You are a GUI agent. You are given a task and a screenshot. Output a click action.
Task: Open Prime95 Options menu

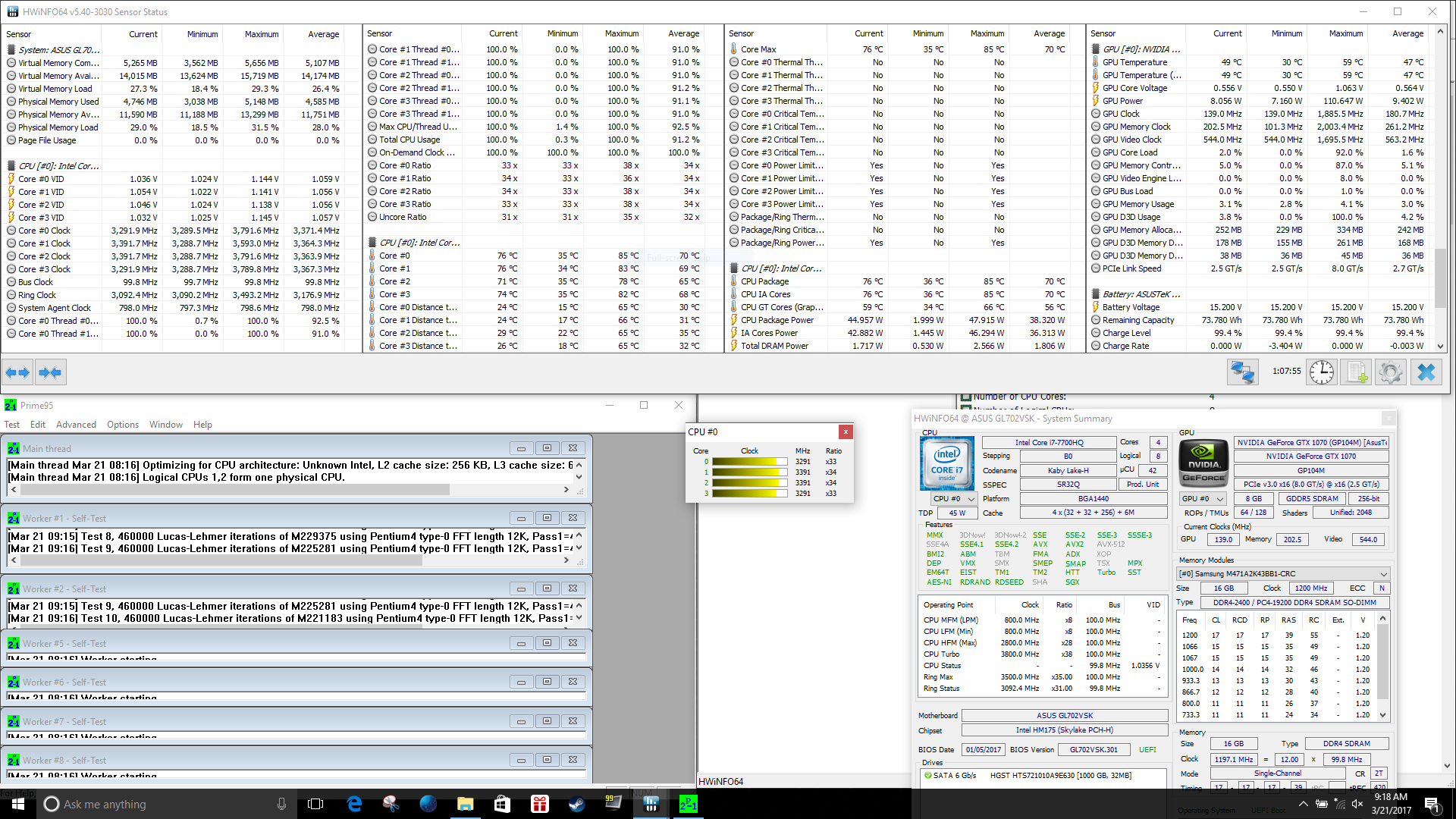(x=122, y=425)
